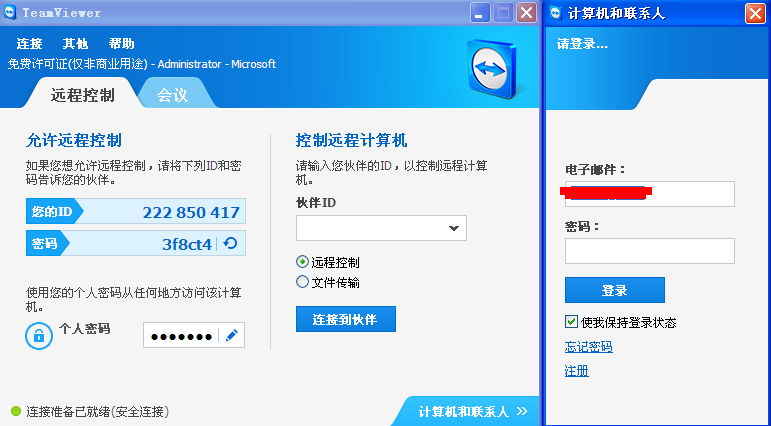Image resolution: width=771 pixels, height=426 pixels.
Task: Click the password value 3f8ct4
Action: (187, 244)
